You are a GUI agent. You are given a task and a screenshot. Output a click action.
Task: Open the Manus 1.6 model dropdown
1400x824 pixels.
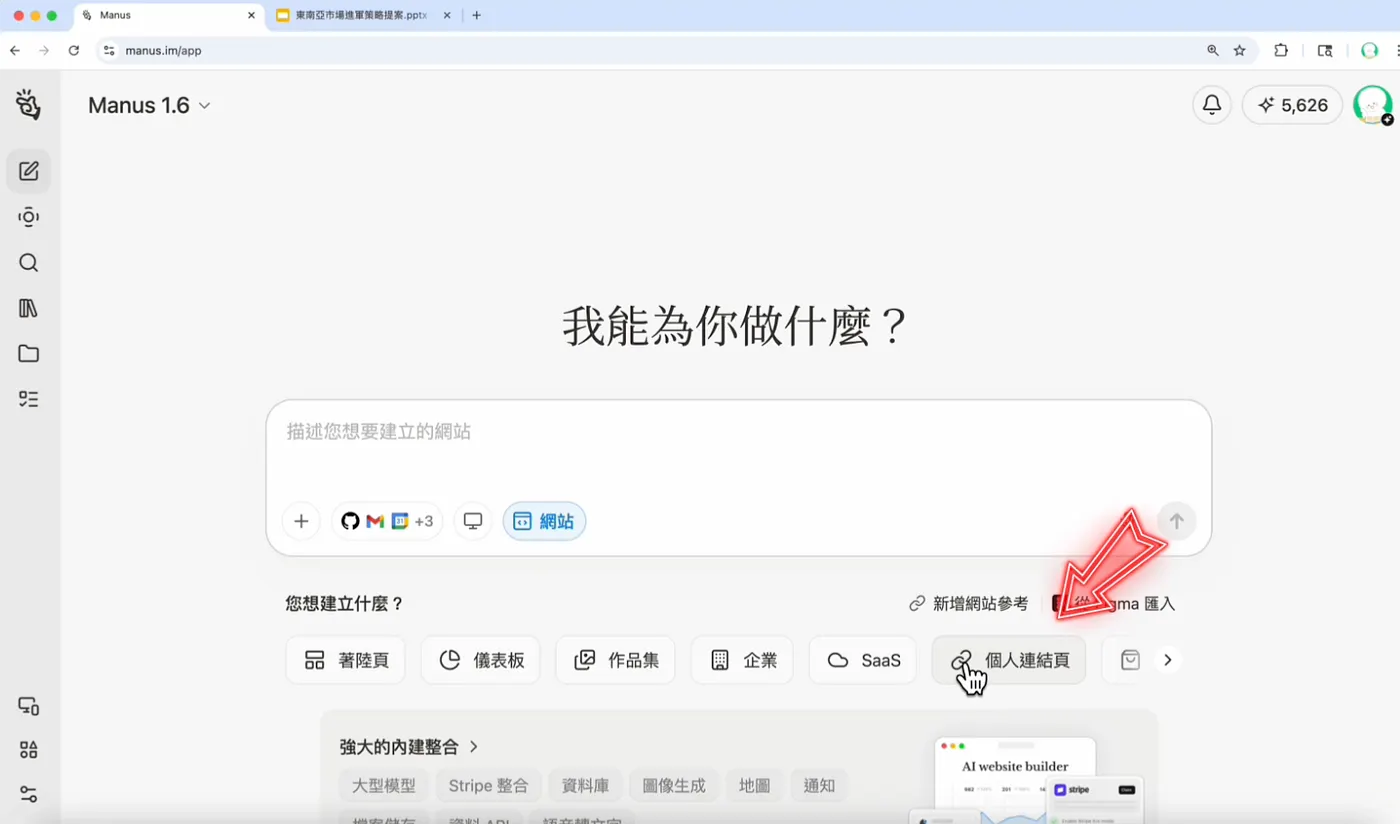pyautogui.click(x=149, y=106)
